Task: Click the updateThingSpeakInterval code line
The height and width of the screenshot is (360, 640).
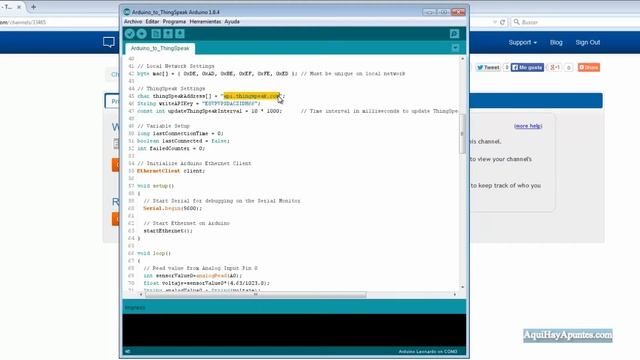Action: point(297,111)
